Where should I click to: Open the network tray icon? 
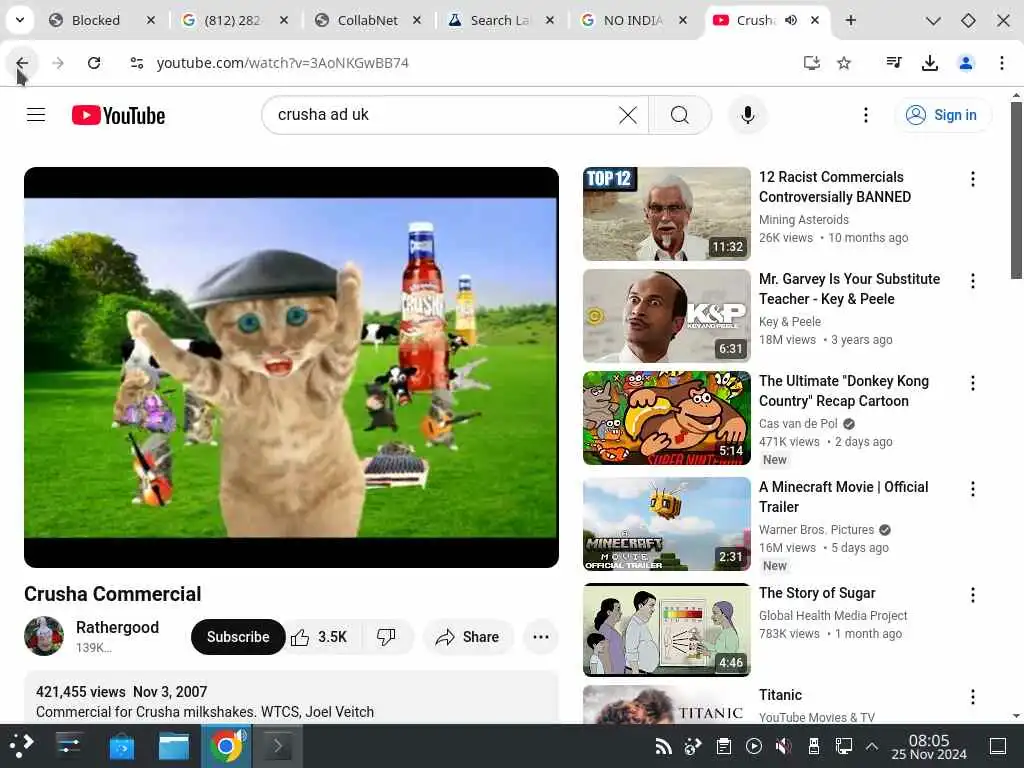pos(843,746)
